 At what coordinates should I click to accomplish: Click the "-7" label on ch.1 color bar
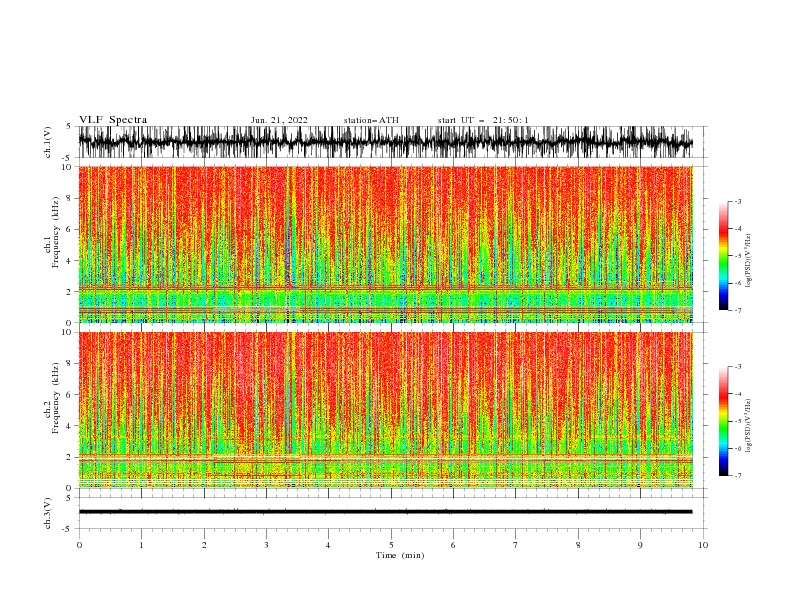point(738,311)
